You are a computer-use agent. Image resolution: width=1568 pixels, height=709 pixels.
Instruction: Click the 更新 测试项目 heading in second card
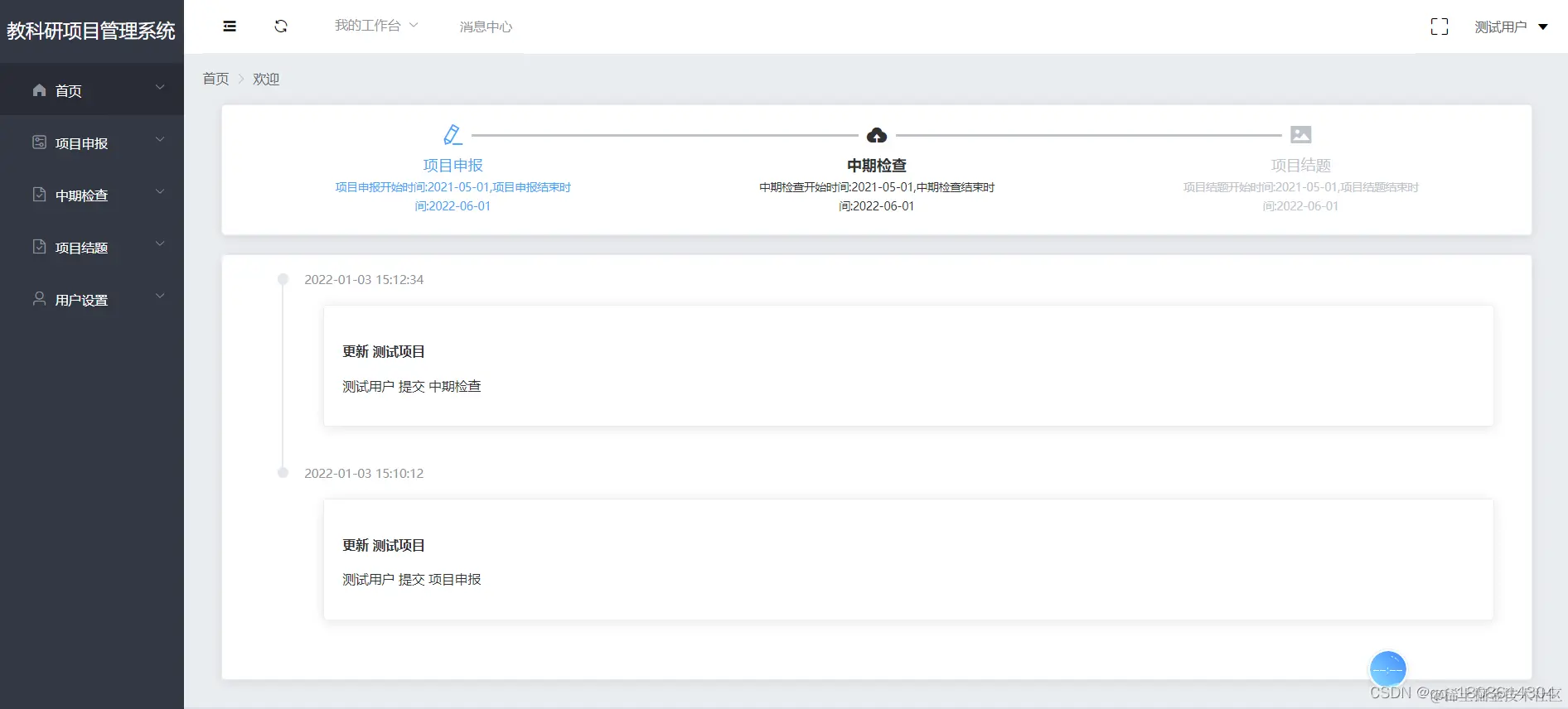click(x=384, y=546)
